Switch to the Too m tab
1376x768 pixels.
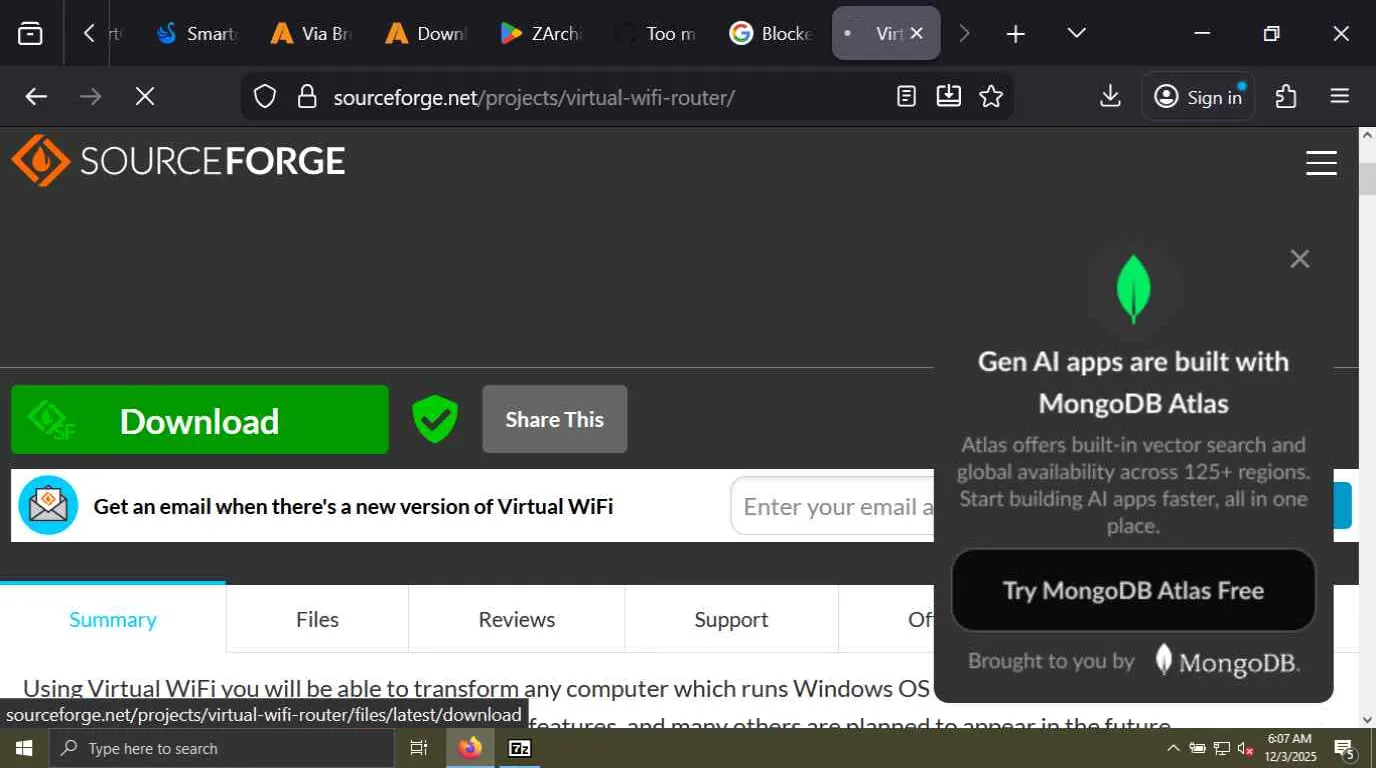tap(656, 34)
